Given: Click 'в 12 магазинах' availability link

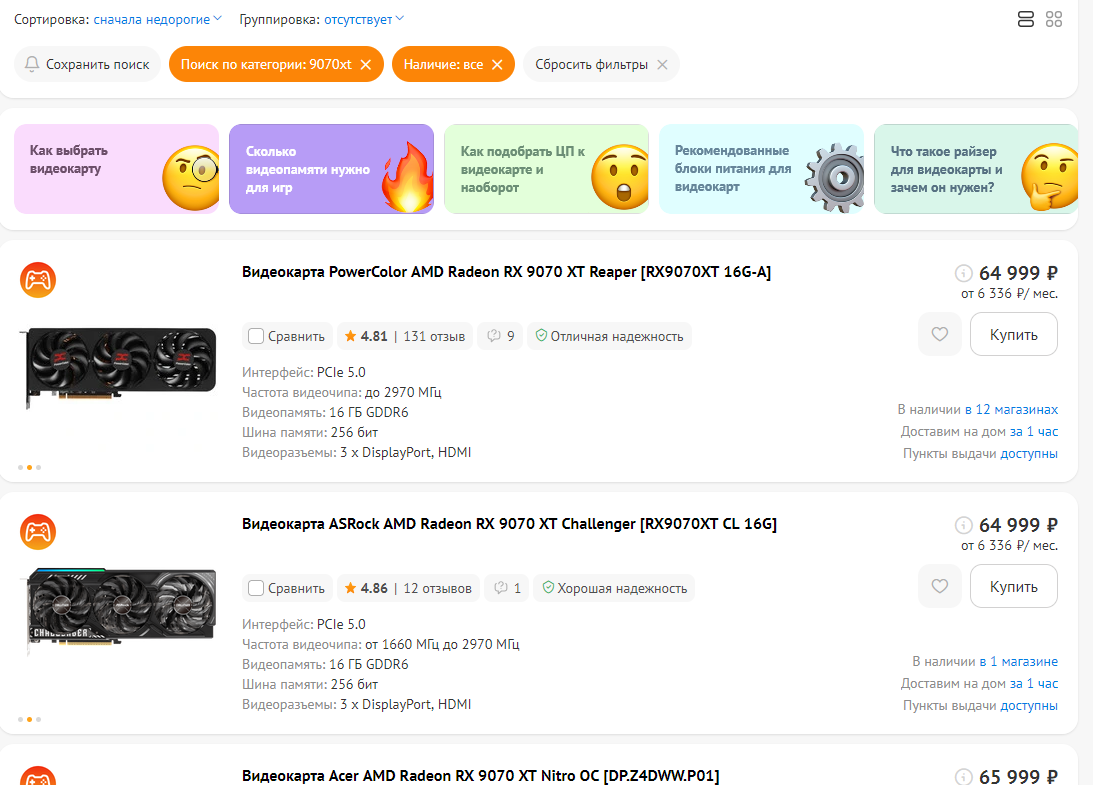Looking at the screenshot, I should point(1011,409).
